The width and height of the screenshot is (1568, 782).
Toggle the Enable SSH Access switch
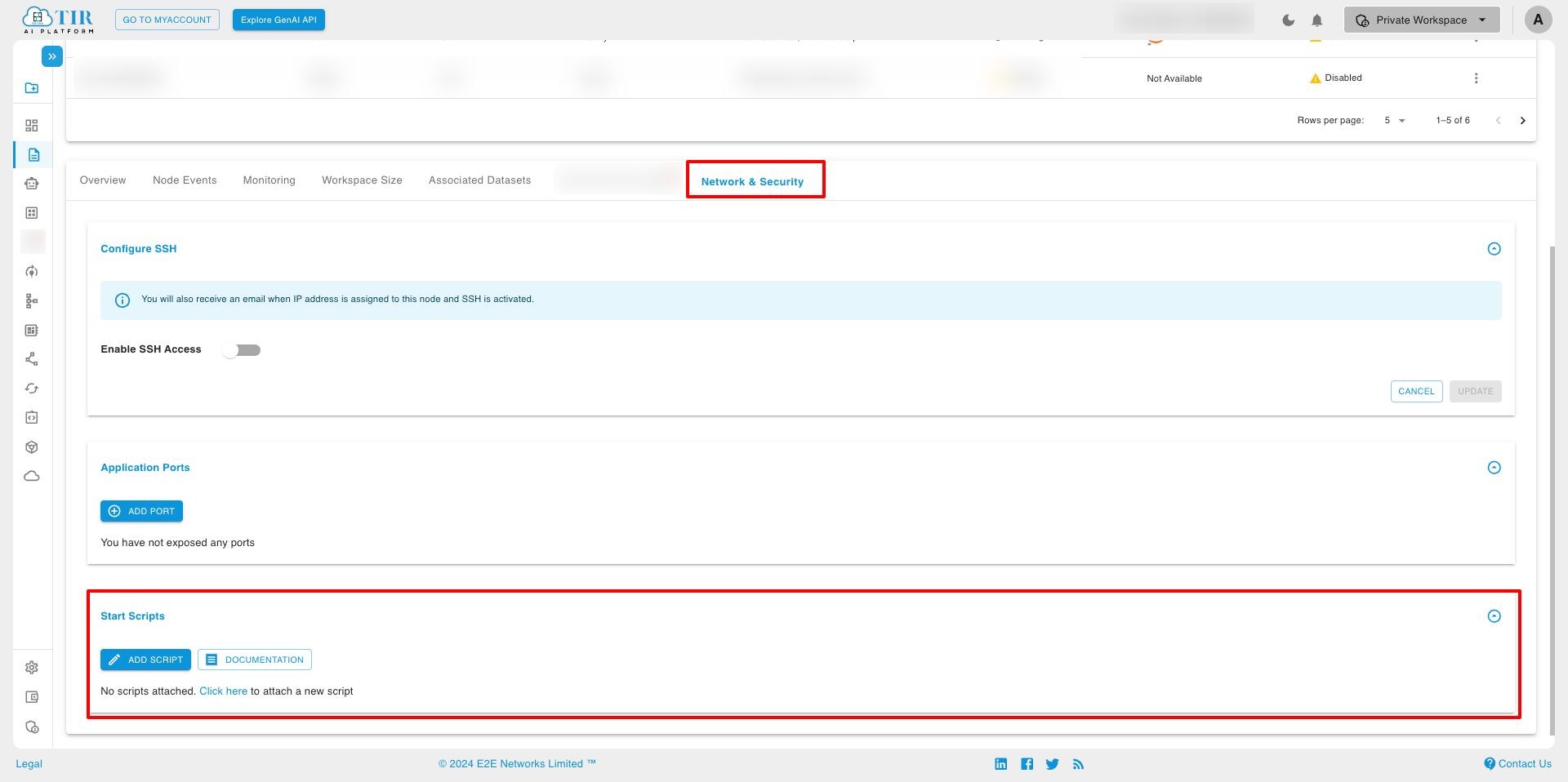coord(242,350)
